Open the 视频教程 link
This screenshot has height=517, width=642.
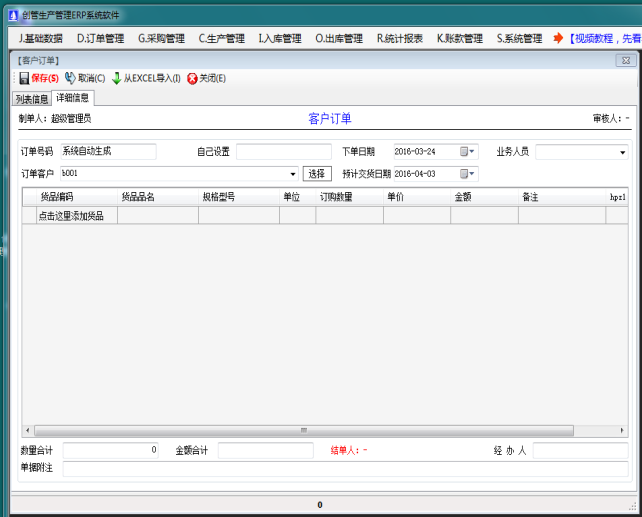tap(604, 39)
